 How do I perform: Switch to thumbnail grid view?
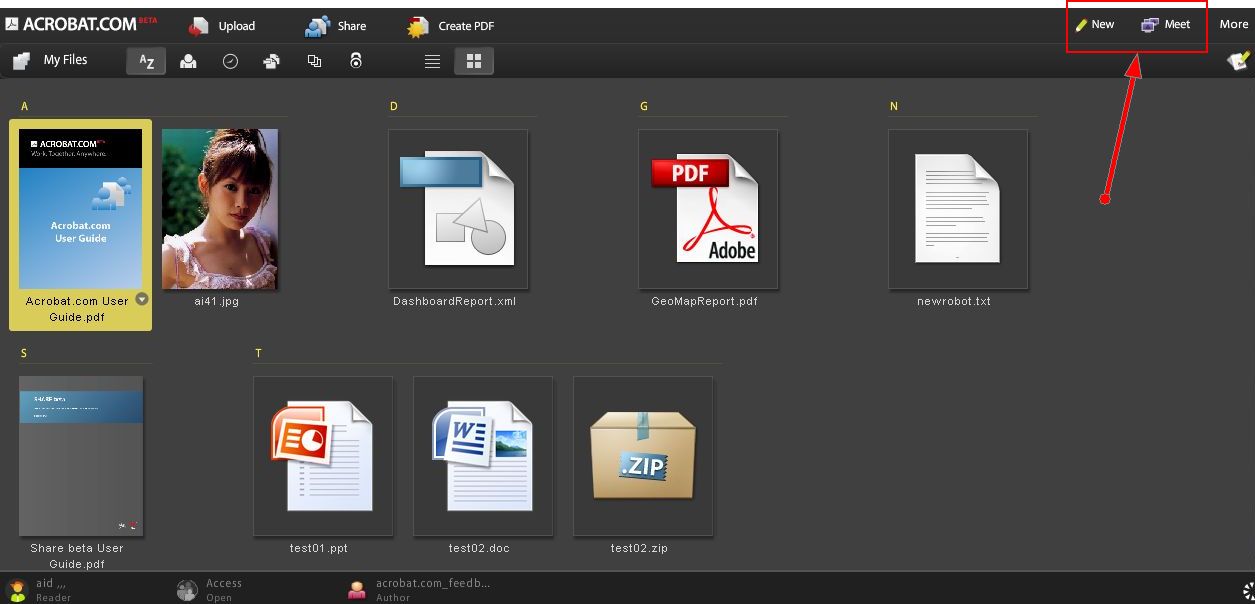[474, 62]
